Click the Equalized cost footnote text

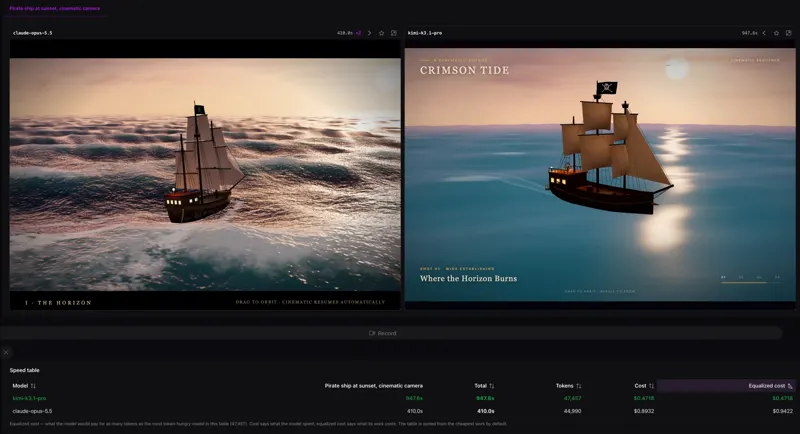point(258,424)
